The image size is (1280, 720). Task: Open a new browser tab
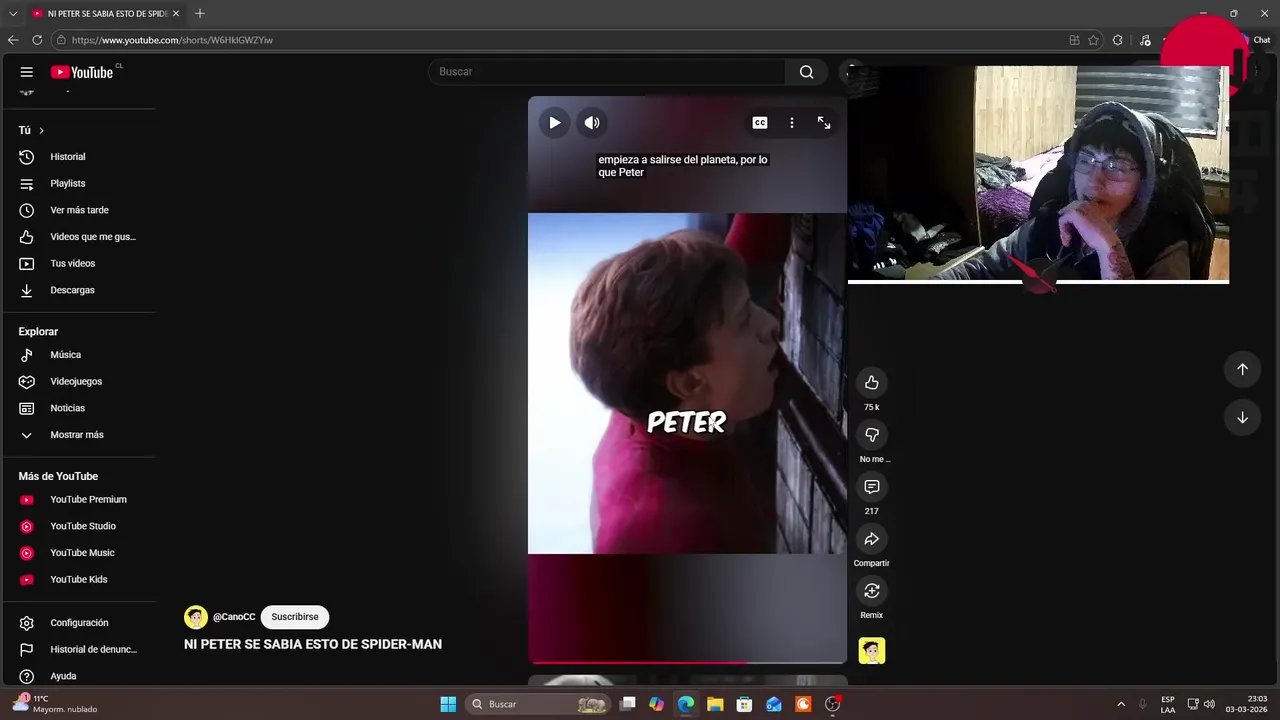point(200,14)
